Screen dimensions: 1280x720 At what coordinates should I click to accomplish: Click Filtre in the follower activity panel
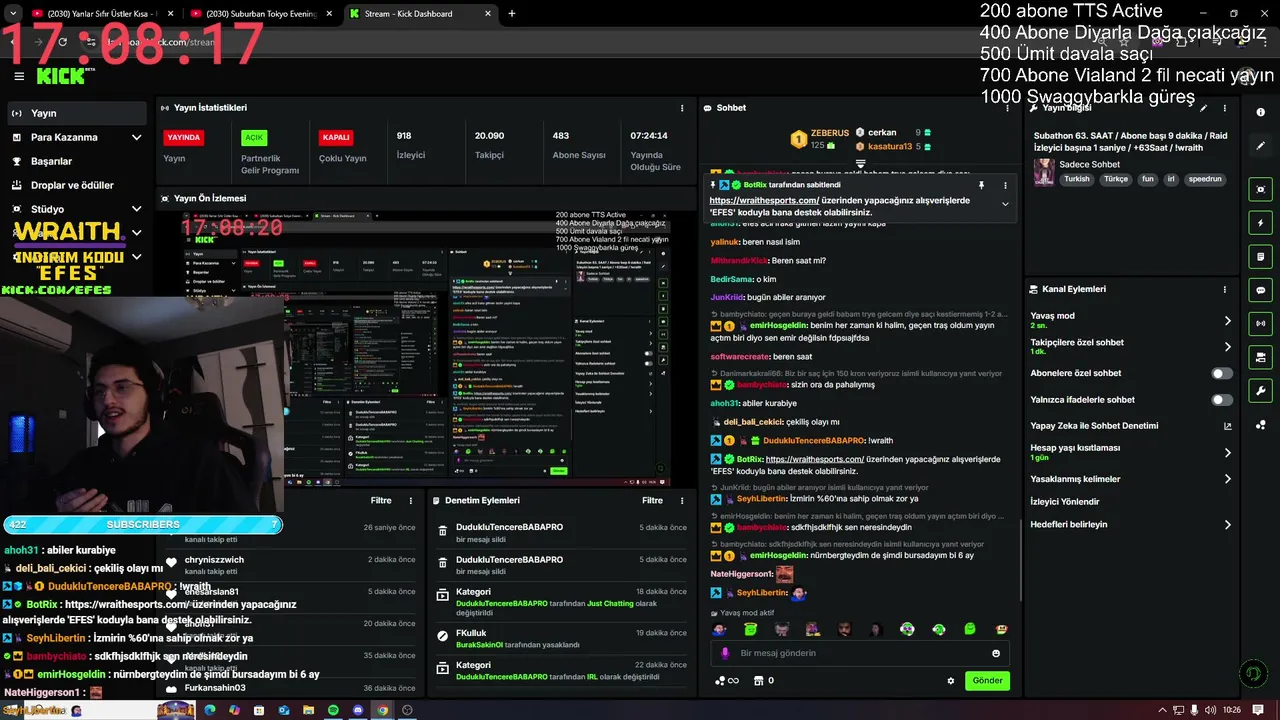(x=381, y=500)
